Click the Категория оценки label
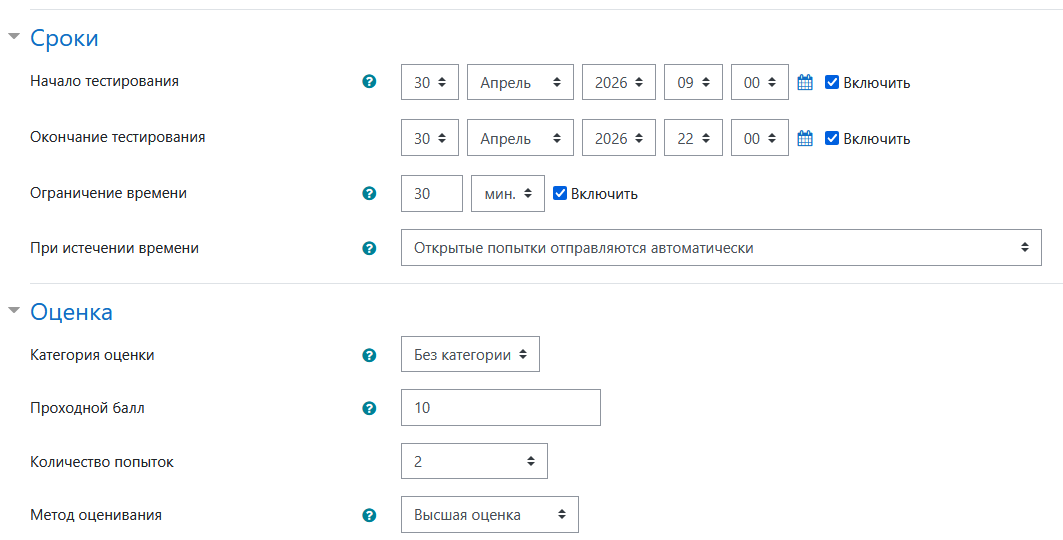 point(92,355)
